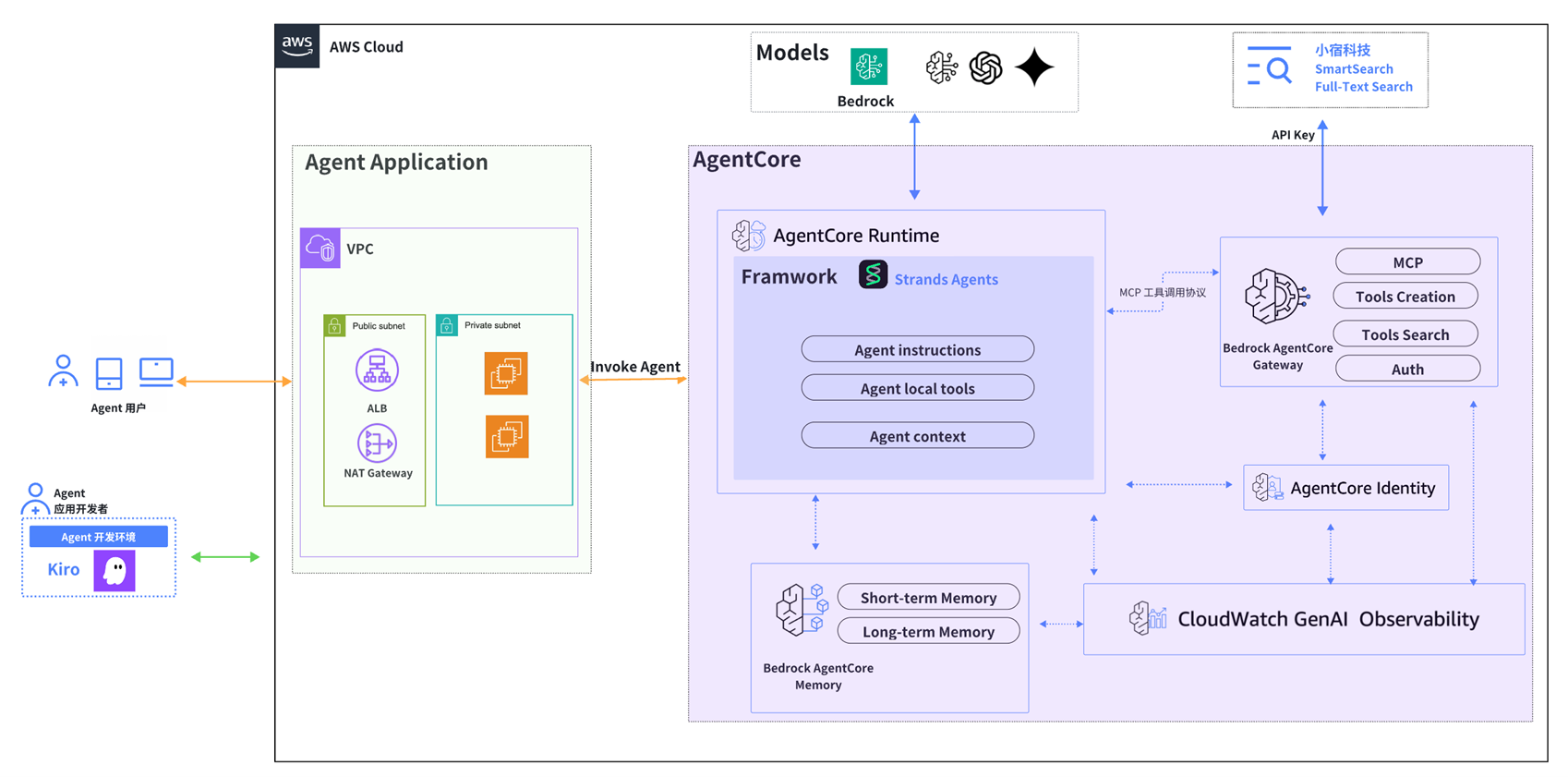Select the NAT Gateway icon
The width and height of the screenshot is (1568, 777).
tap(377, 443)
